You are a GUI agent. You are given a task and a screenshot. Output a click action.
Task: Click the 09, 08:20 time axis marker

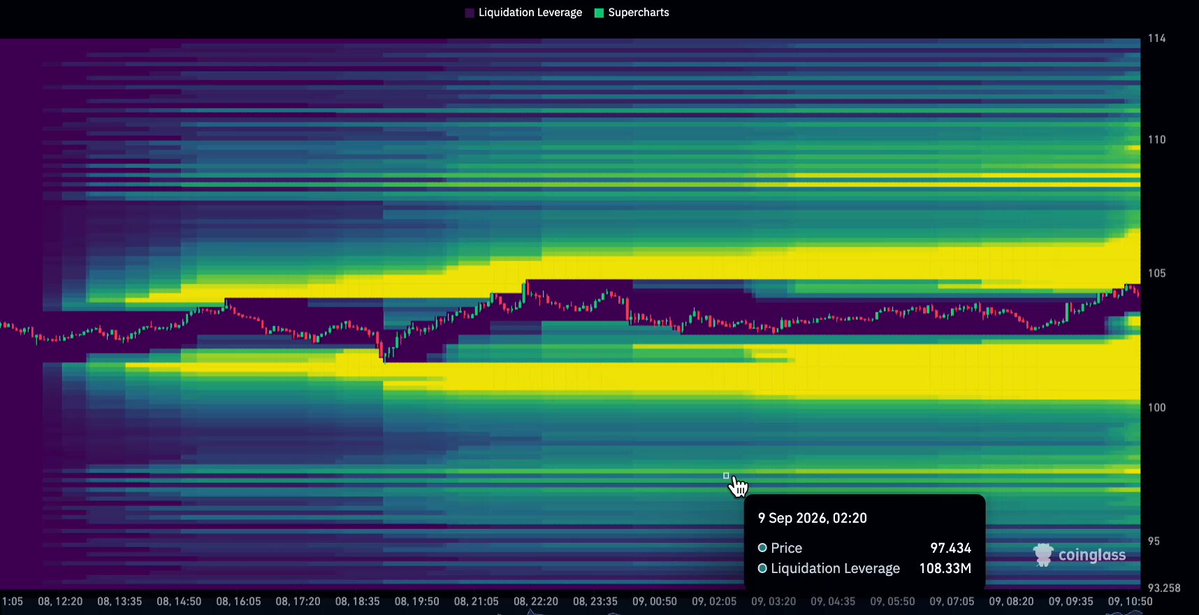[x=1011, y=602]
